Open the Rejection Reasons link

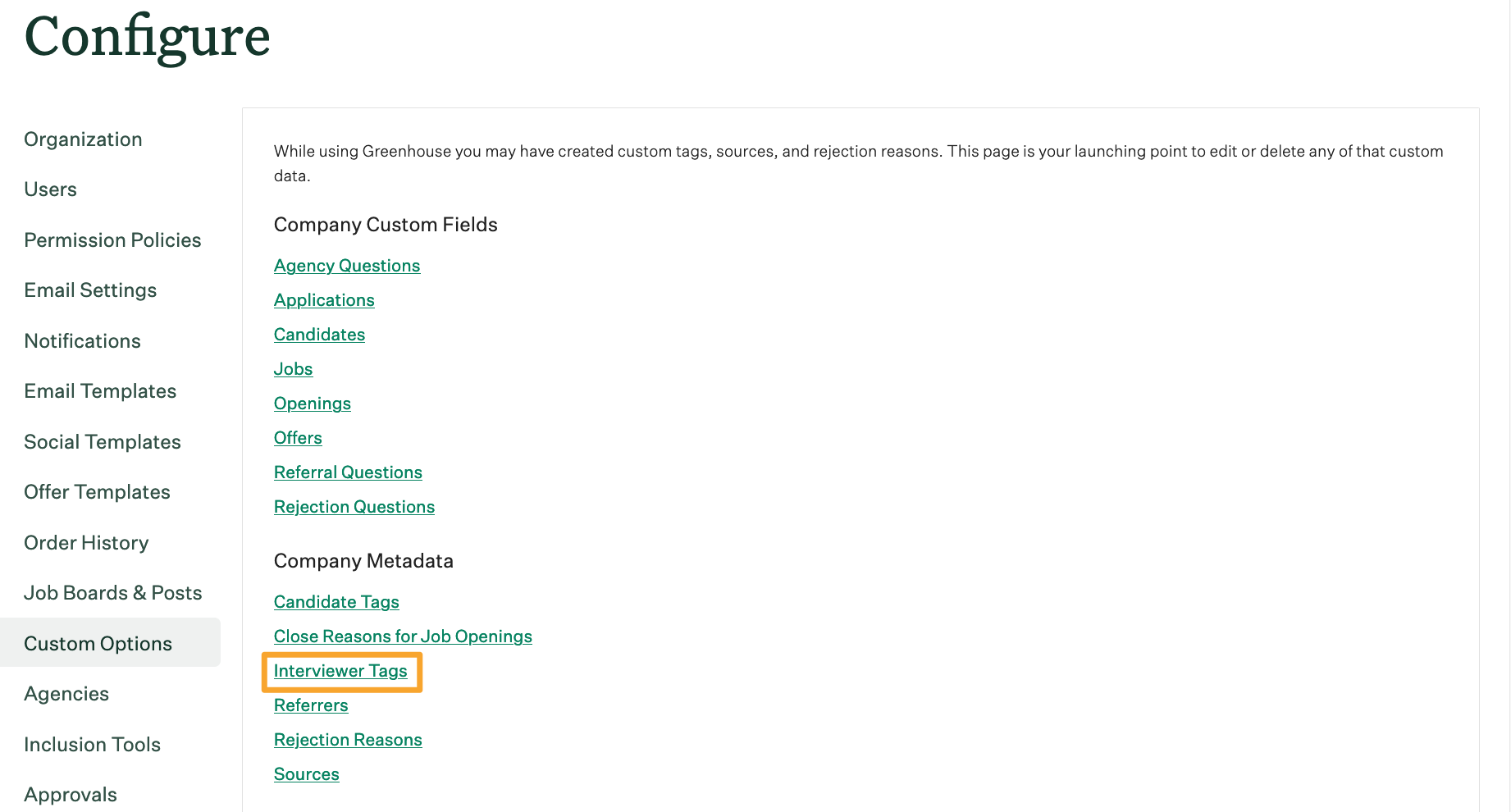pos(348,740)
